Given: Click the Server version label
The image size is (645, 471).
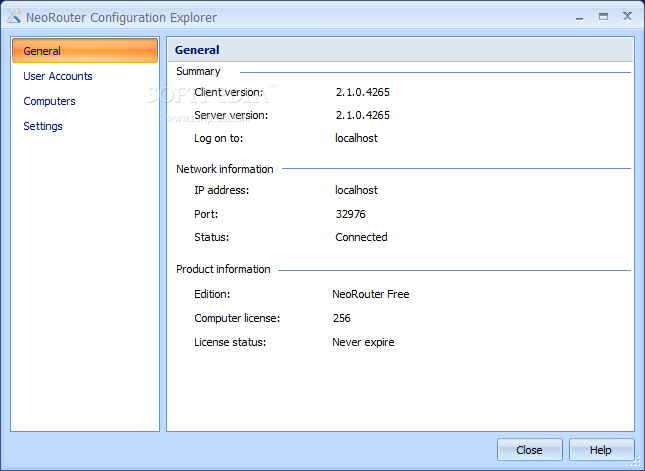Looking at the screenshot, I should pyautogui.click(x=231, y=115).
